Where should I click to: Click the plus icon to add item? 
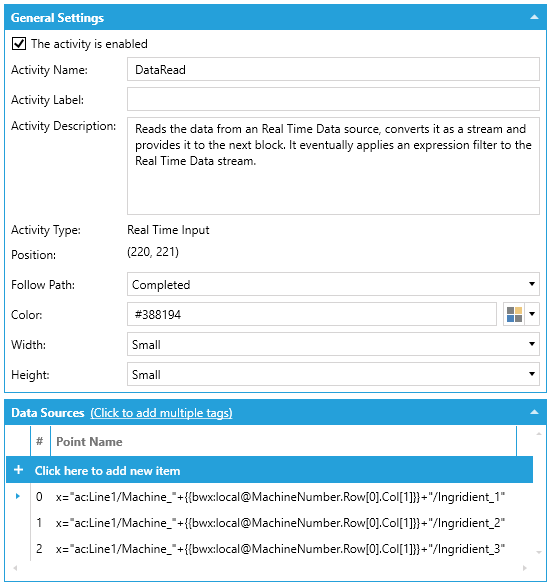[x=18, y=470]
